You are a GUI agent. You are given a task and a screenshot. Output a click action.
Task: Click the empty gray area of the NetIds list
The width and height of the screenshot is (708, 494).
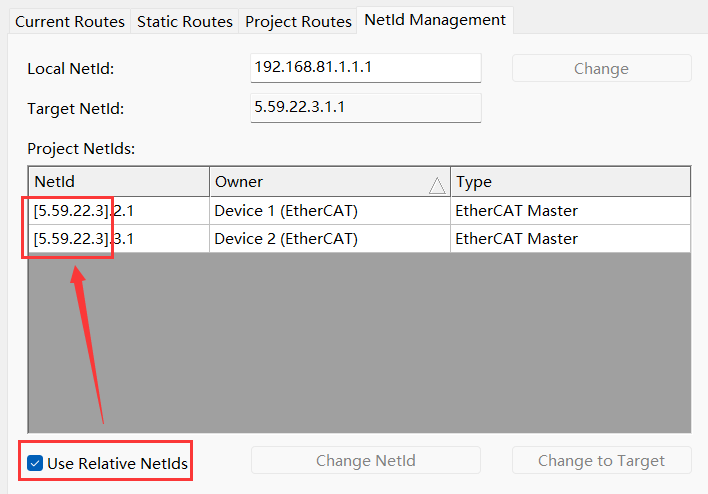pos(359,342)
